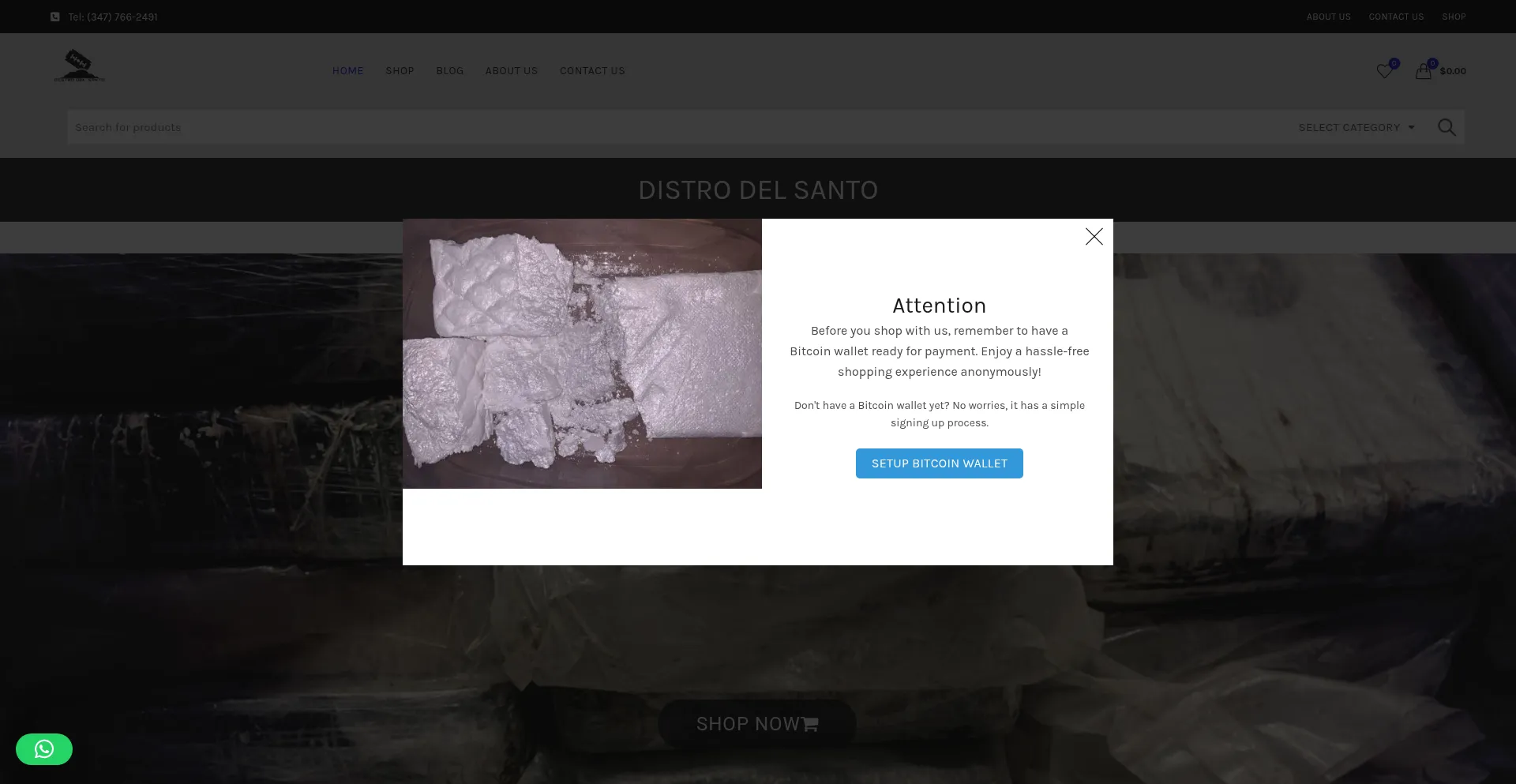
Task: Close the Attention popup with the X
Action: [x=1094, y=237]
